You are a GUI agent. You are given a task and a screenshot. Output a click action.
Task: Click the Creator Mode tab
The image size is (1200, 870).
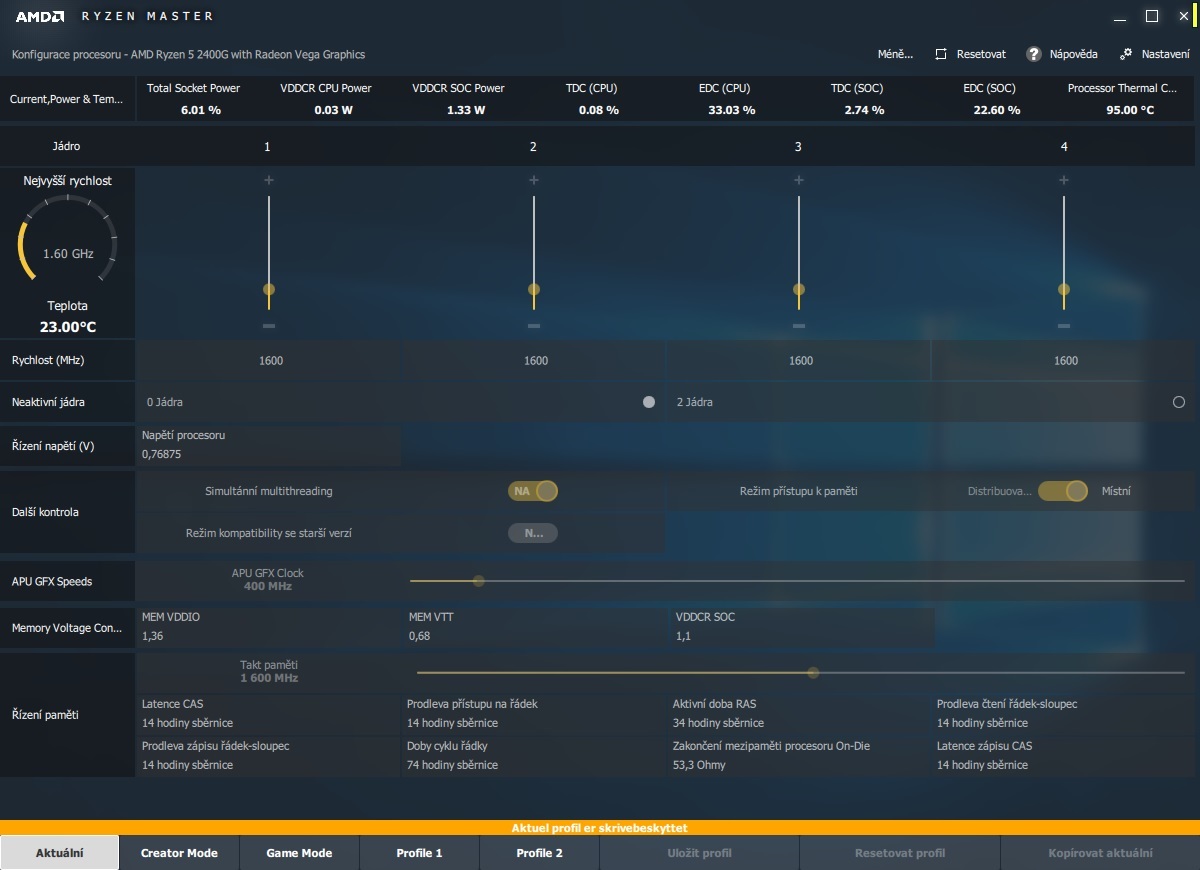[x=179, y=852]
